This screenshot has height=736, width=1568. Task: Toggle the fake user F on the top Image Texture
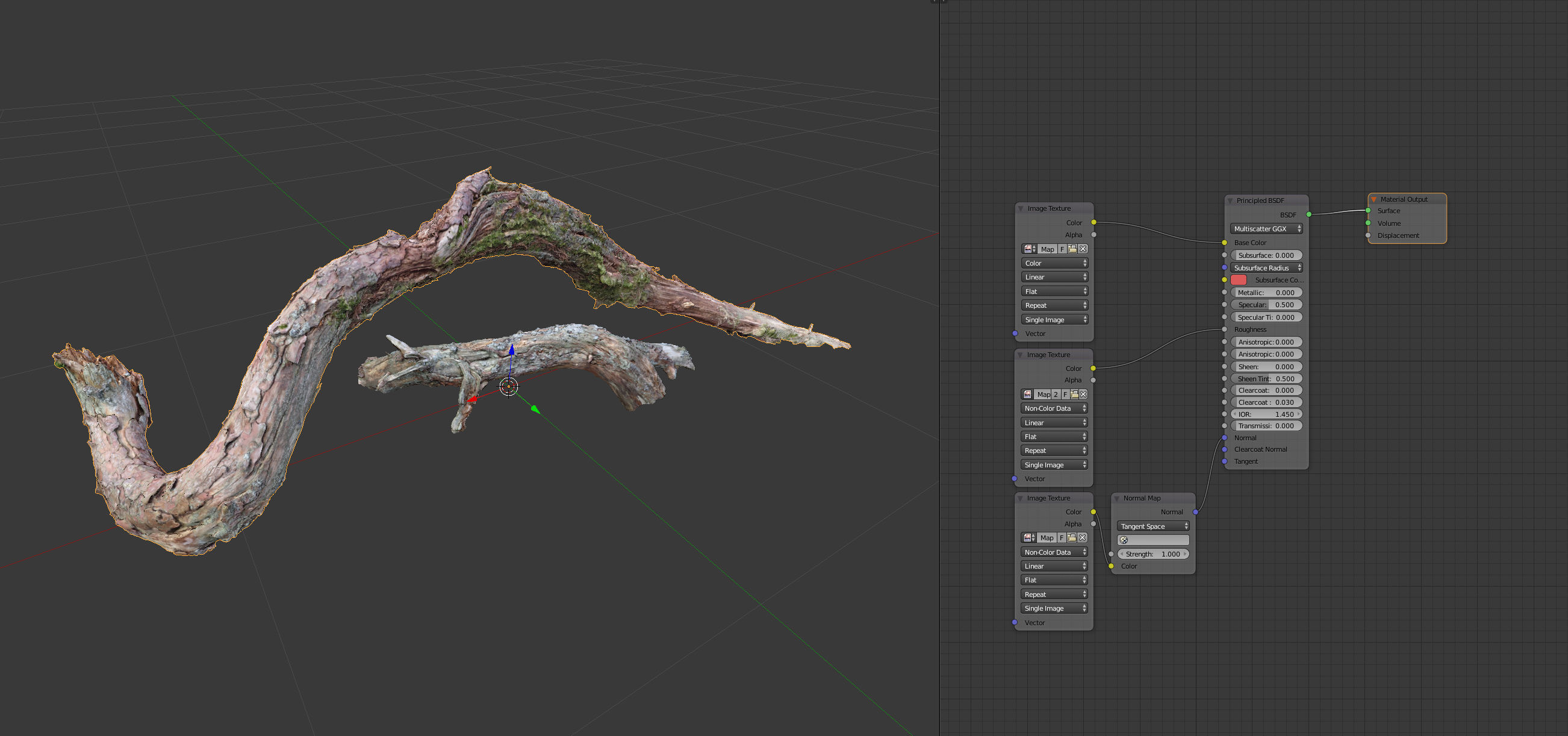tap(1062, 249)
